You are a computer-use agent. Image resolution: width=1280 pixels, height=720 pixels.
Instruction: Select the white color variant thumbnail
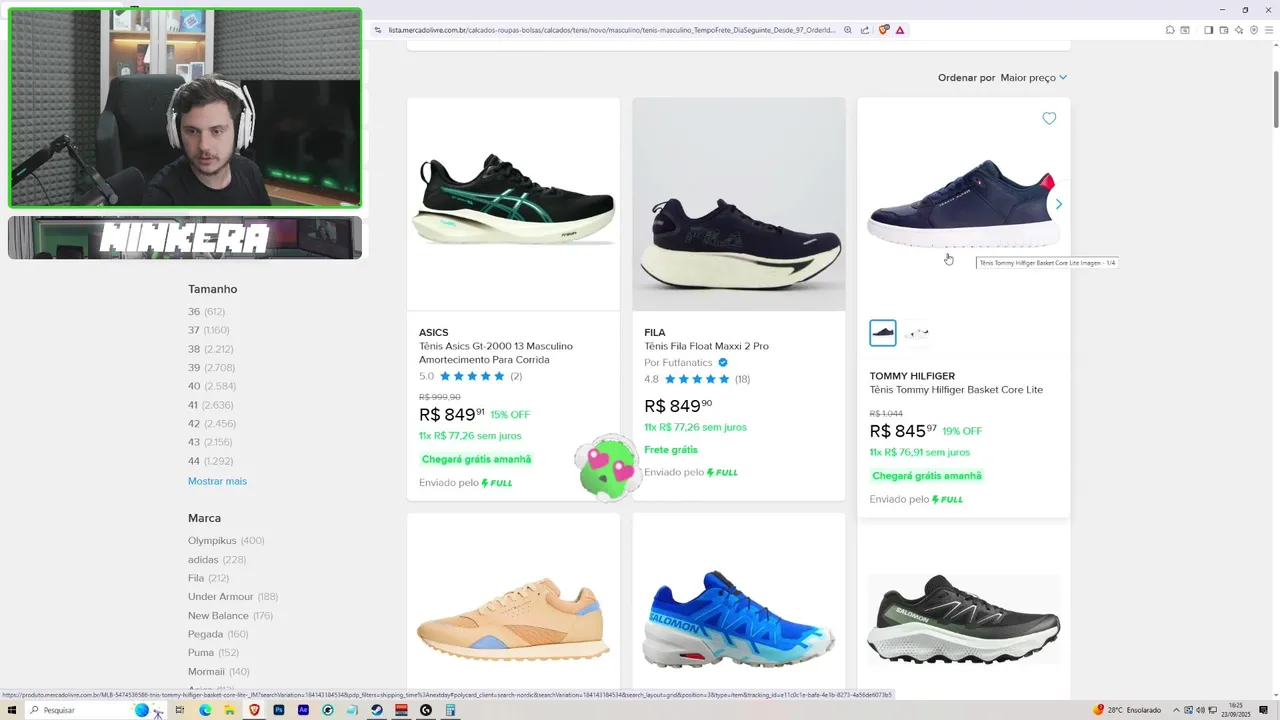917,332
